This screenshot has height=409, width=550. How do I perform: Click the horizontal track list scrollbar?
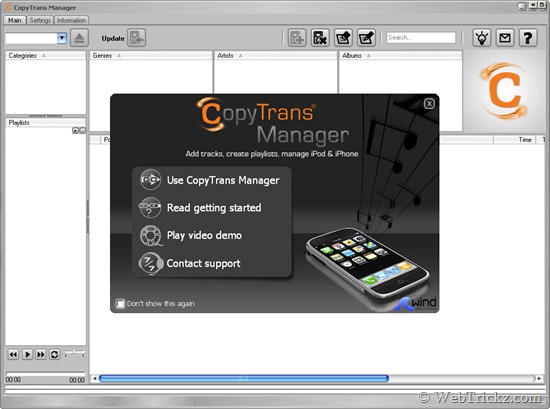coord(244,378)
